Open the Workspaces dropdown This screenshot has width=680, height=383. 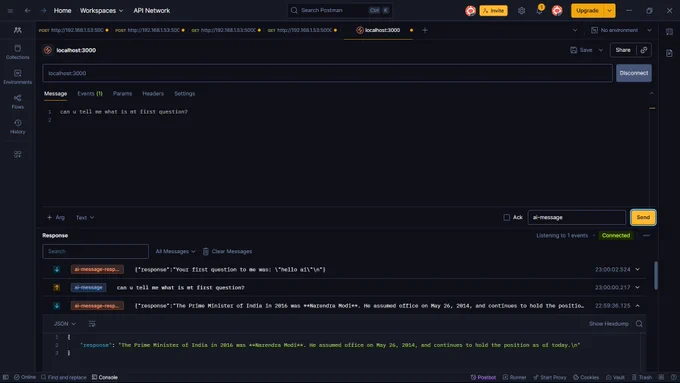(x=101, y=10)
